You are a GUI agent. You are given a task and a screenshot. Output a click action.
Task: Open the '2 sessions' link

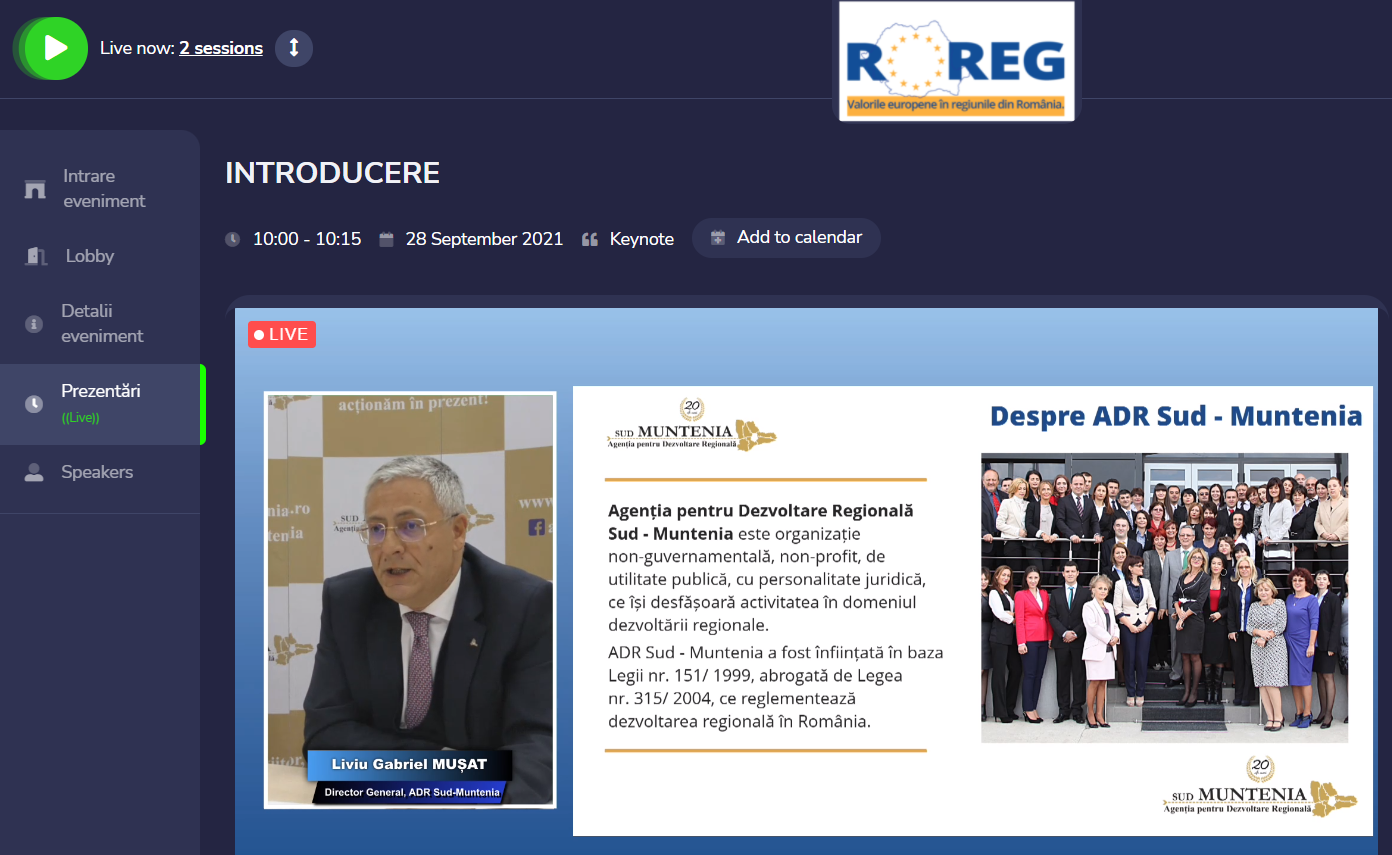click(221, 48)
